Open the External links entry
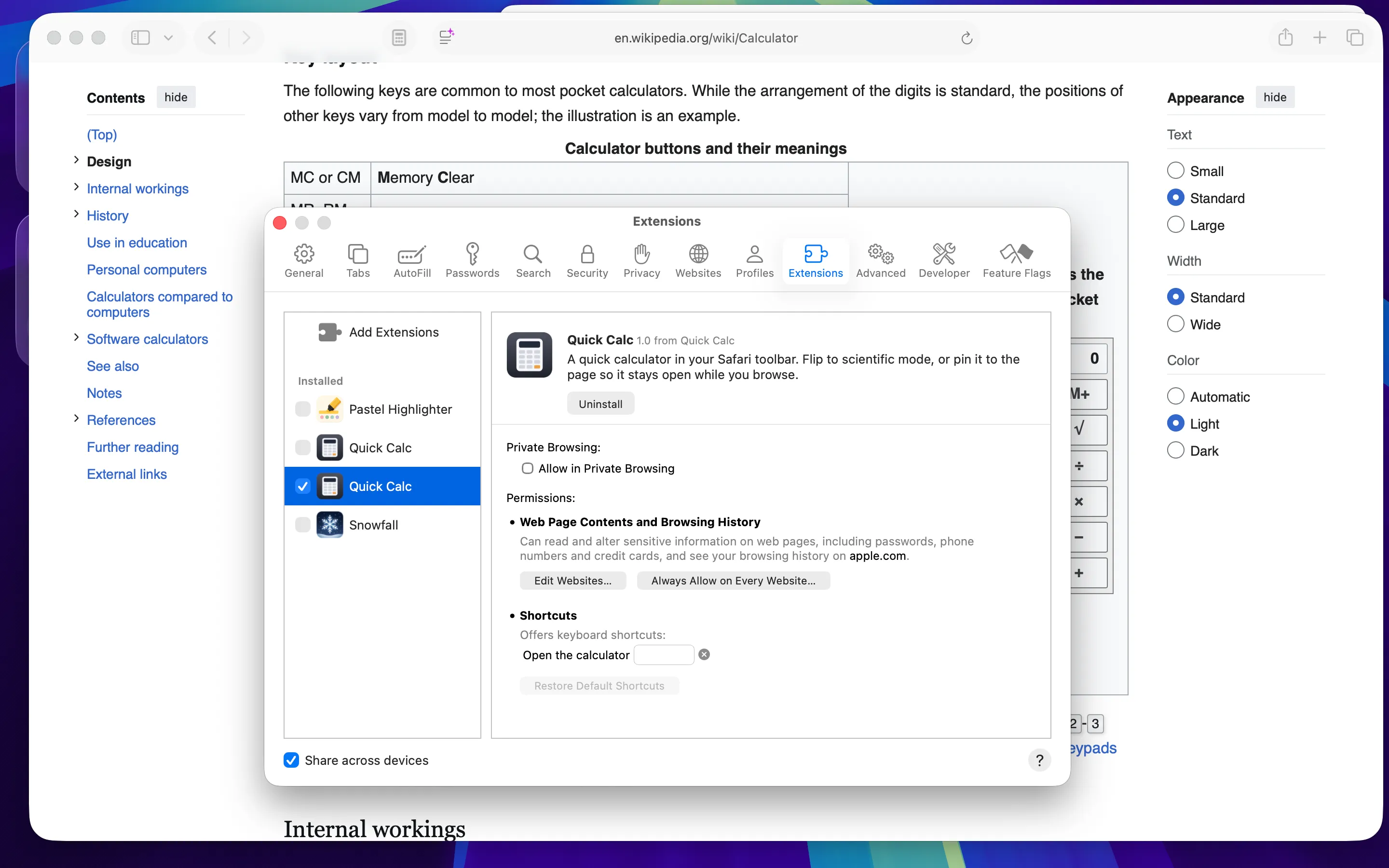The width and height of the screenshot is (1389, 868). point(126,474)
